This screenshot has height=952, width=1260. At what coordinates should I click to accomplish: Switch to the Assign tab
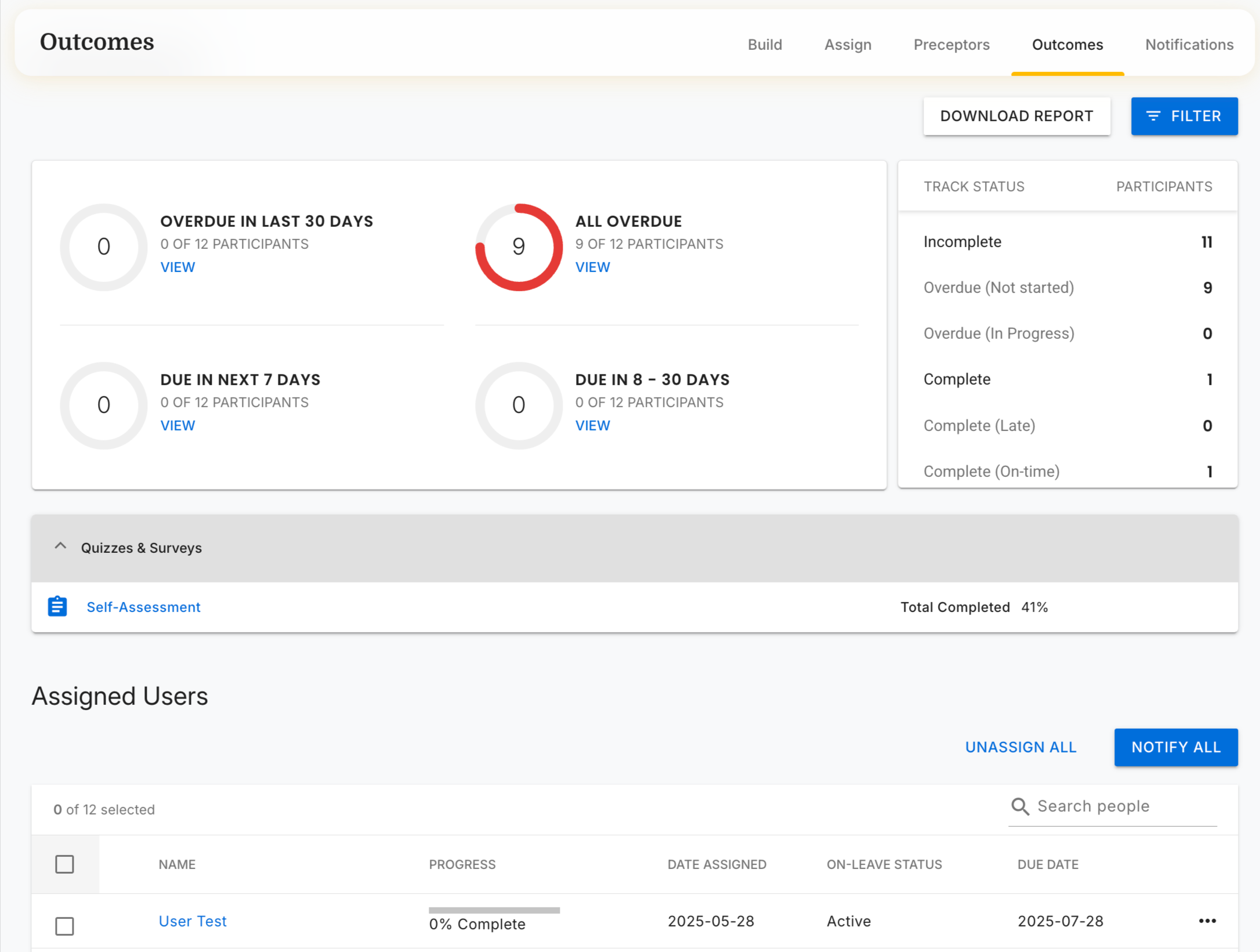[x=848, y=45]
